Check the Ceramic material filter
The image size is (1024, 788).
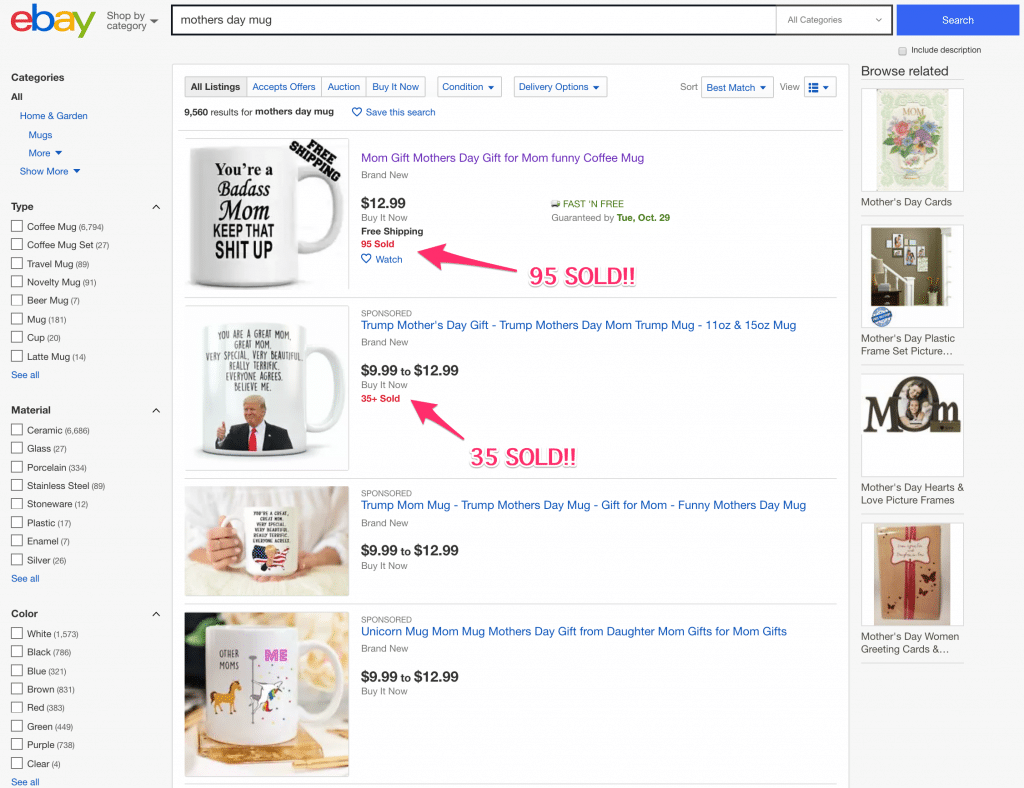click(16, 429)
